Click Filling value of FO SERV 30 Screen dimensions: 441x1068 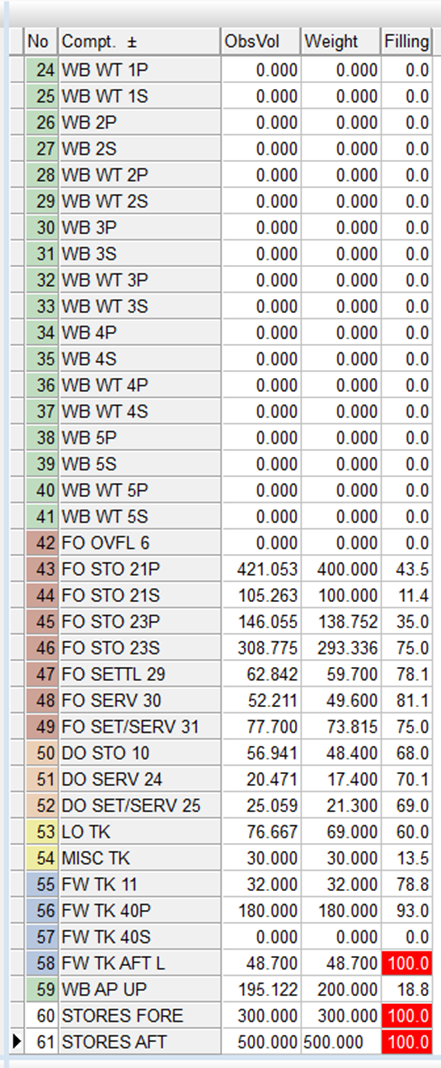pyautogui.click(x=407, y=700)
